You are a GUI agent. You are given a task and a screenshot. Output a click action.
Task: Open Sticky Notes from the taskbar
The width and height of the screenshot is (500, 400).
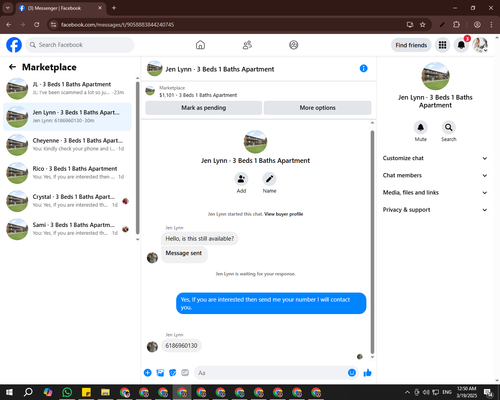(86, 392)
